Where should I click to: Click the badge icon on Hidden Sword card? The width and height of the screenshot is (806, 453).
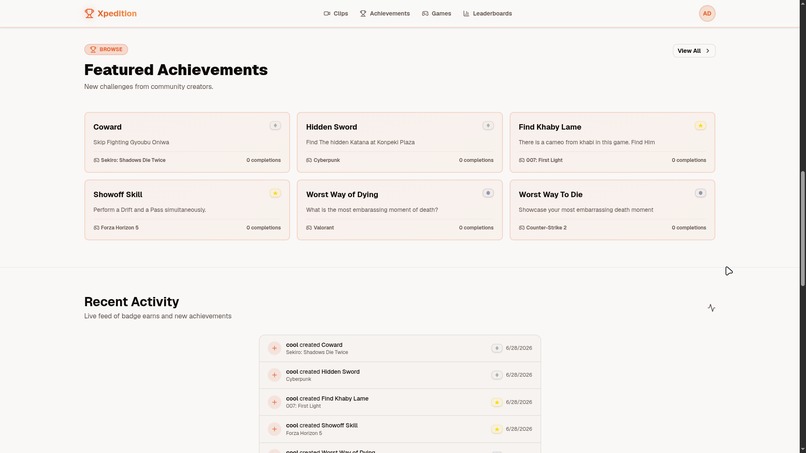click(488, 126)
